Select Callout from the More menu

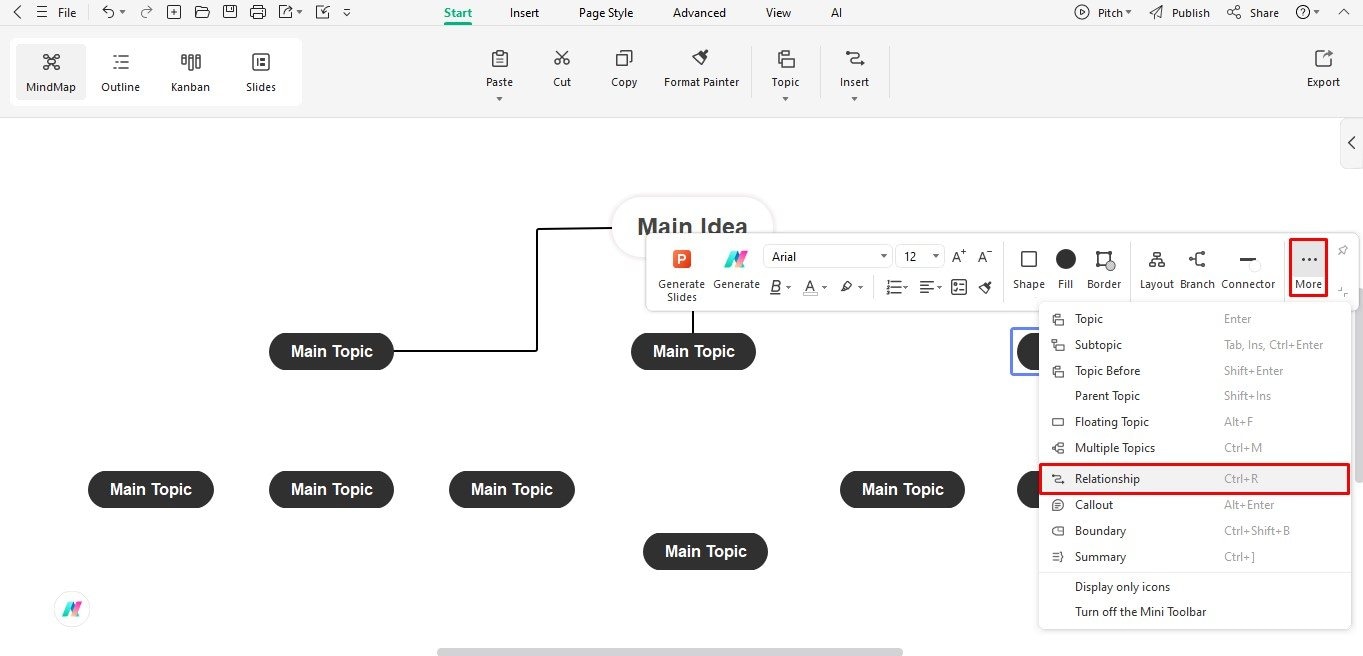click(x=1194, y=505)
